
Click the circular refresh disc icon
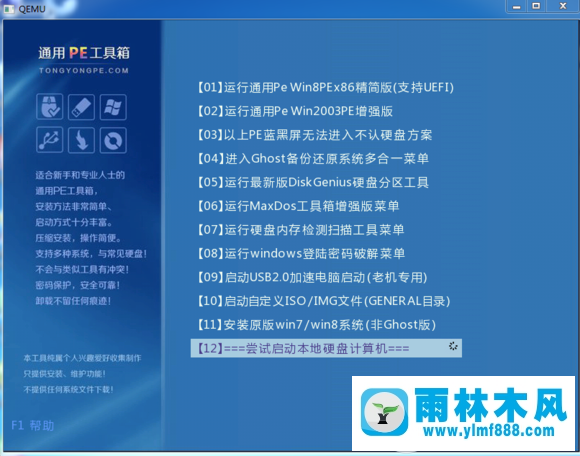113,140
